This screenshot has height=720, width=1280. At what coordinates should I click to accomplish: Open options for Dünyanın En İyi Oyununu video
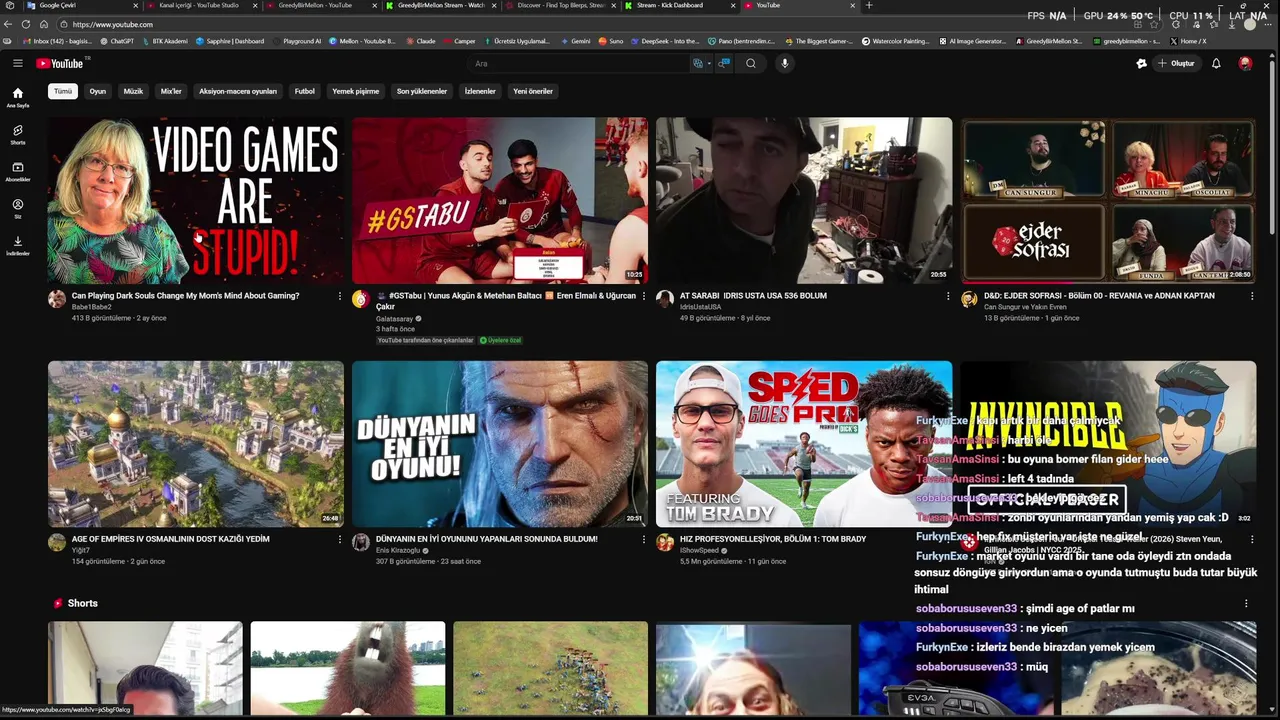click(x=644, y=539)
